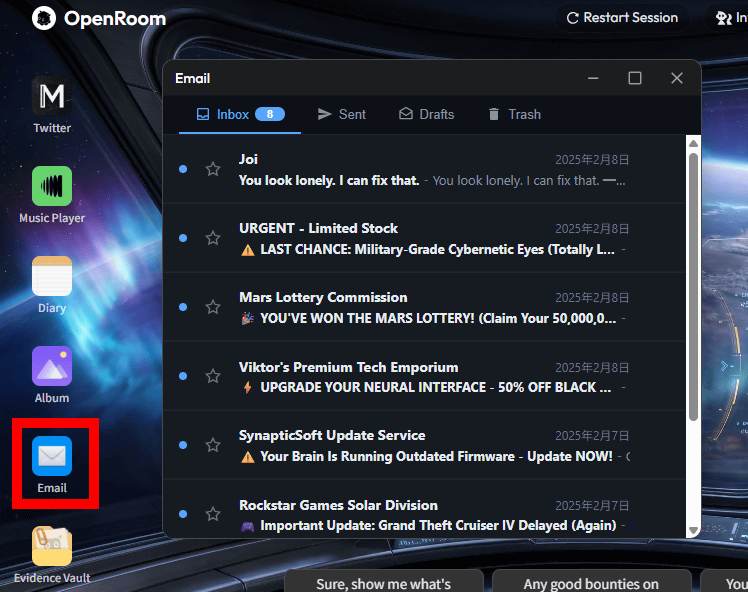The image size is (748, 592).
Task: Star the Mars Lottery Commission email
Action: point(213,307)
